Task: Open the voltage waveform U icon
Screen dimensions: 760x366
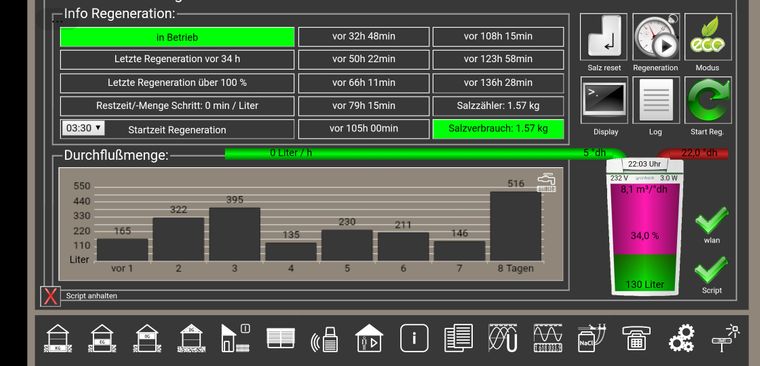Action: (503, 338)
